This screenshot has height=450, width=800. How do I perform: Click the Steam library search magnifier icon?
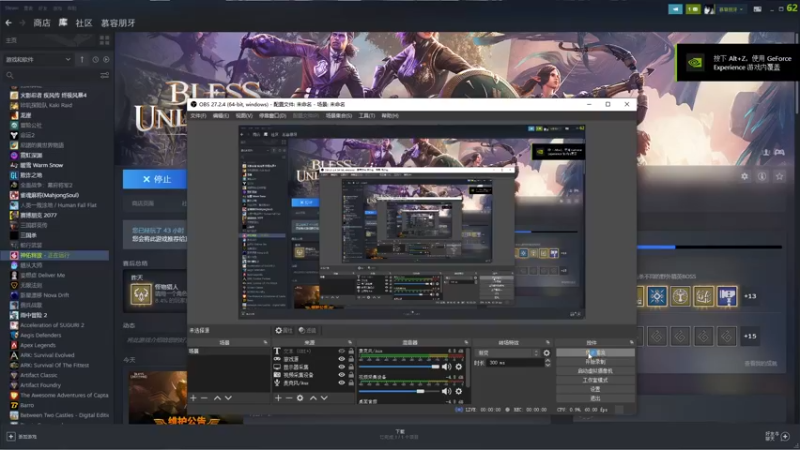click(10, 76)
